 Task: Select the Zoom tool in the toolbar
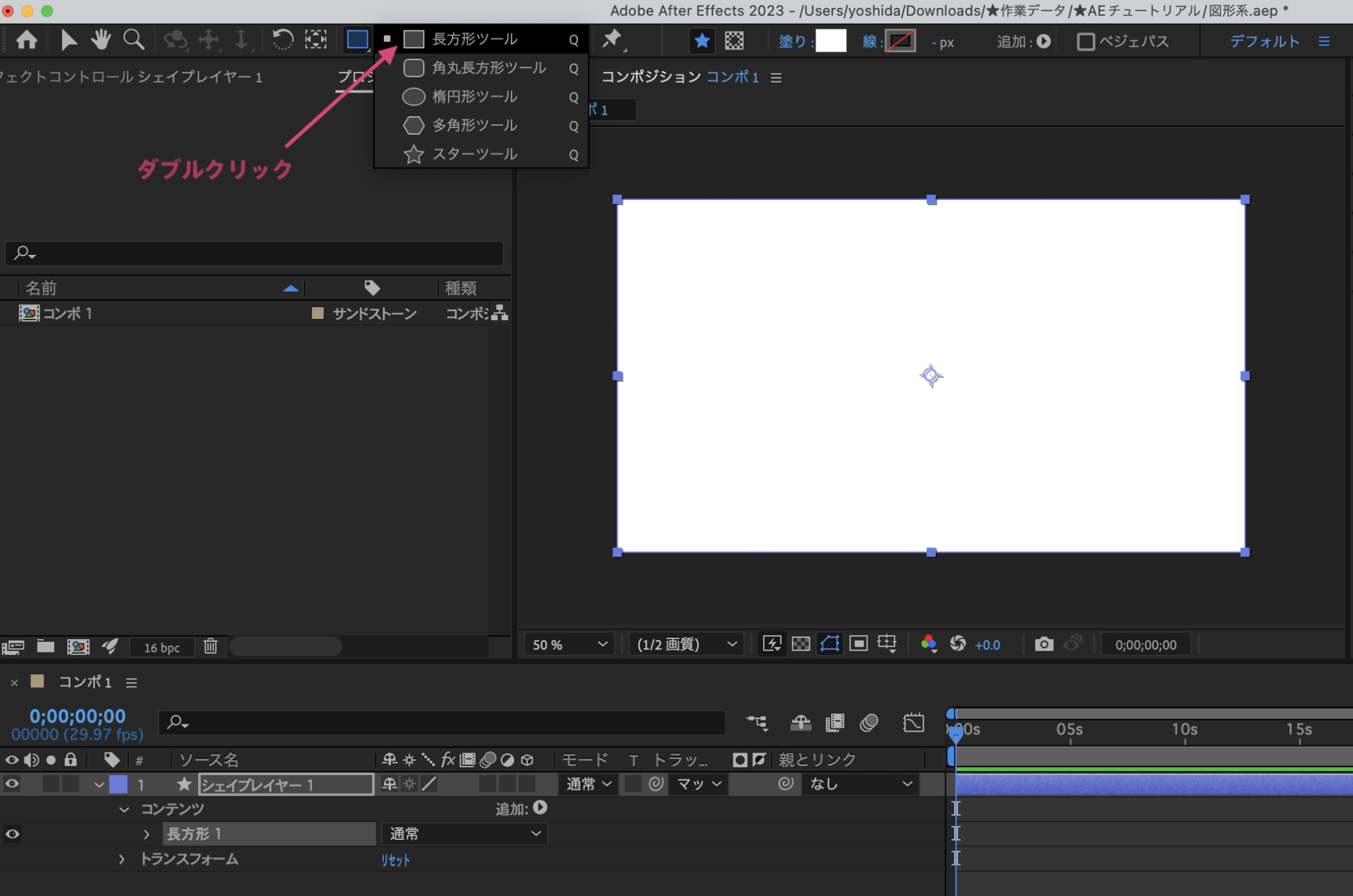134,40
